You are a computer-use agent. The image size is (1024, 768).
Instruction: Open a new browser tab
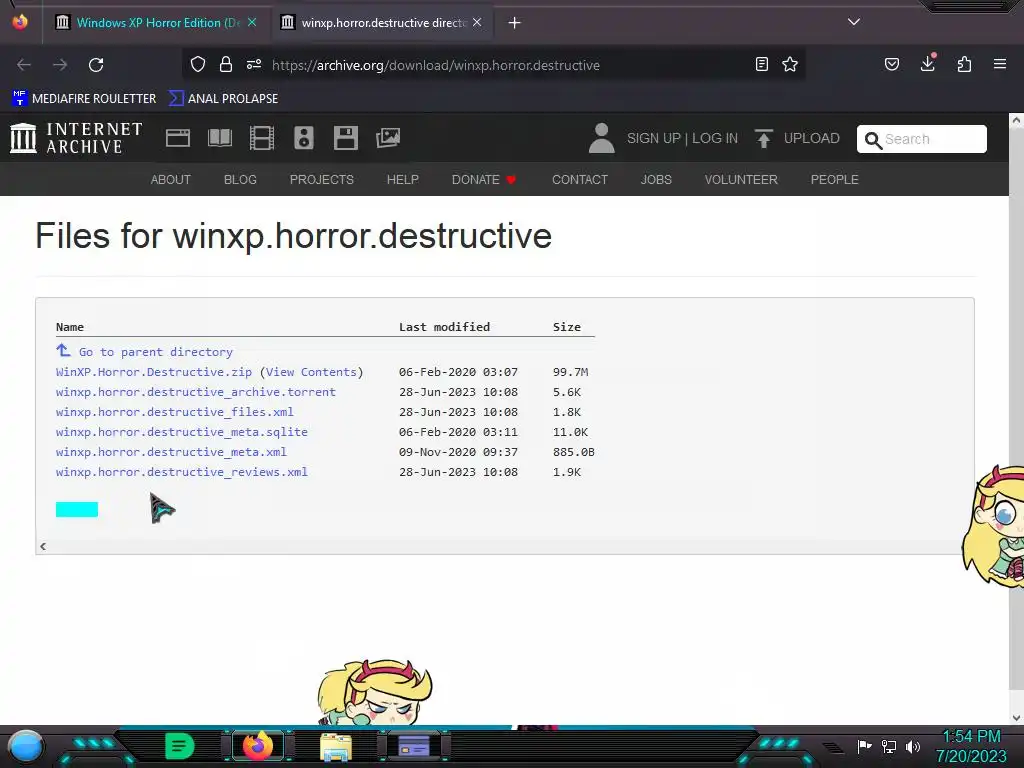click(x=515, y=23)
